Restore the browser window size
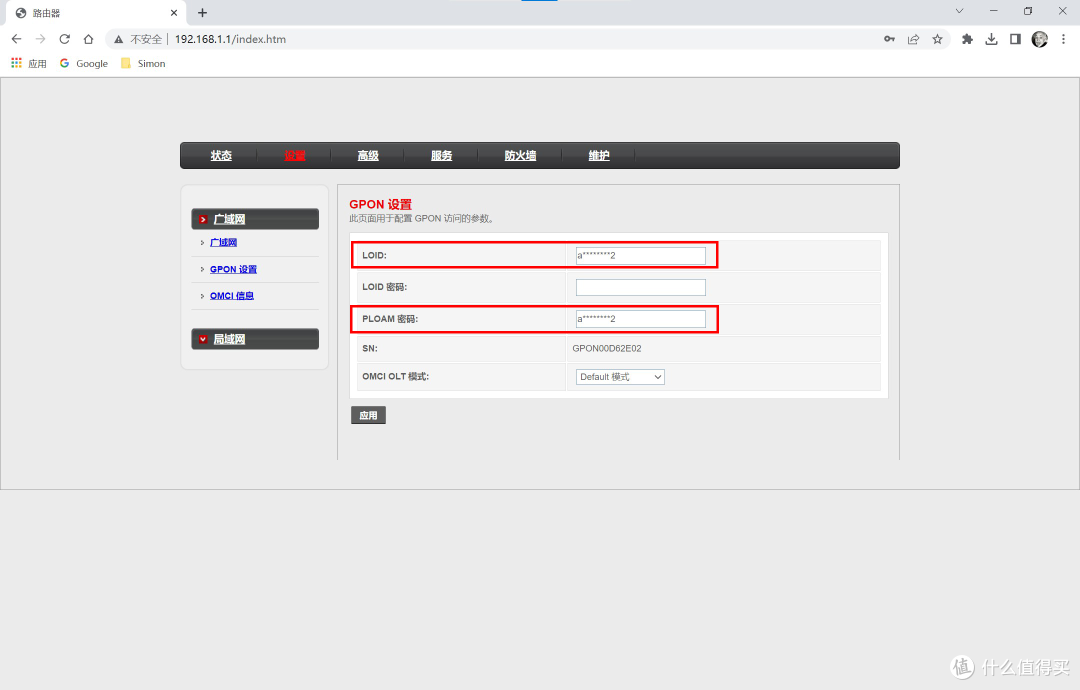This screenshot has height=690, width=1080. (x=1028, y=11)
